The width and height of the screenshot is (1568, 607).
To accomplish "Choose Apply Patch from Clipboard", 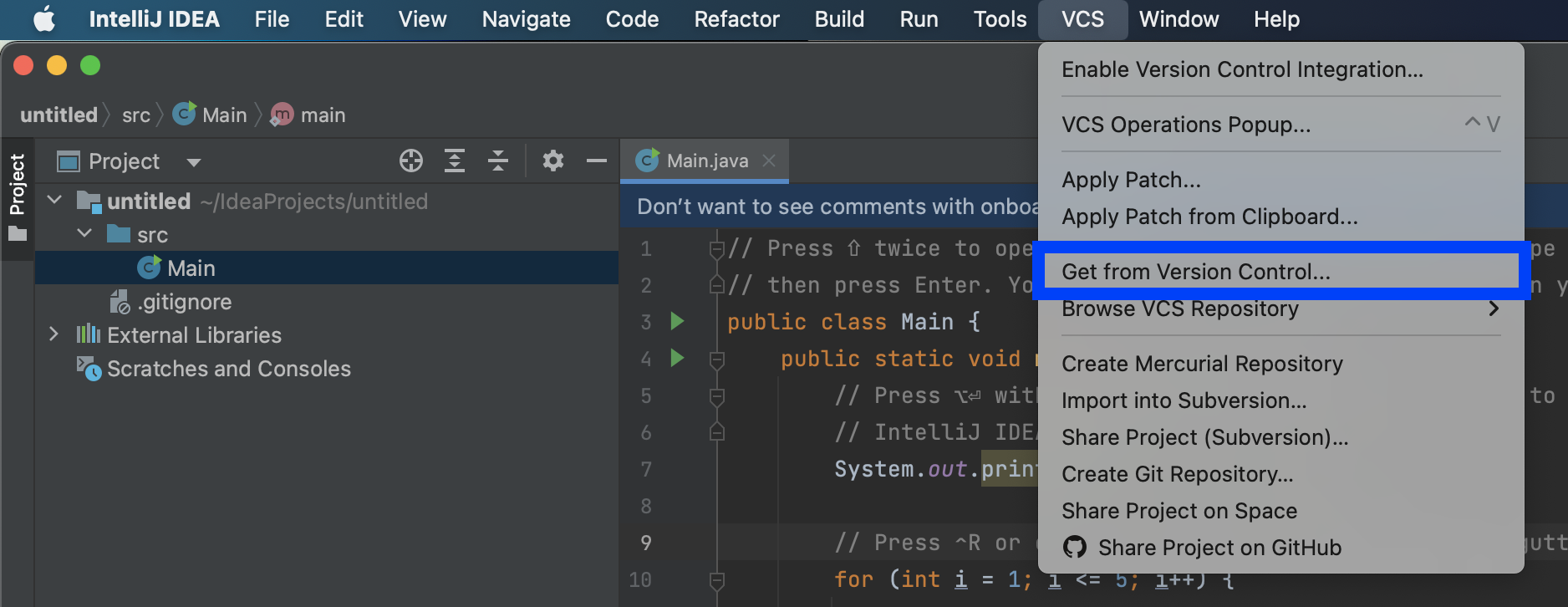I will point(1280,217).
